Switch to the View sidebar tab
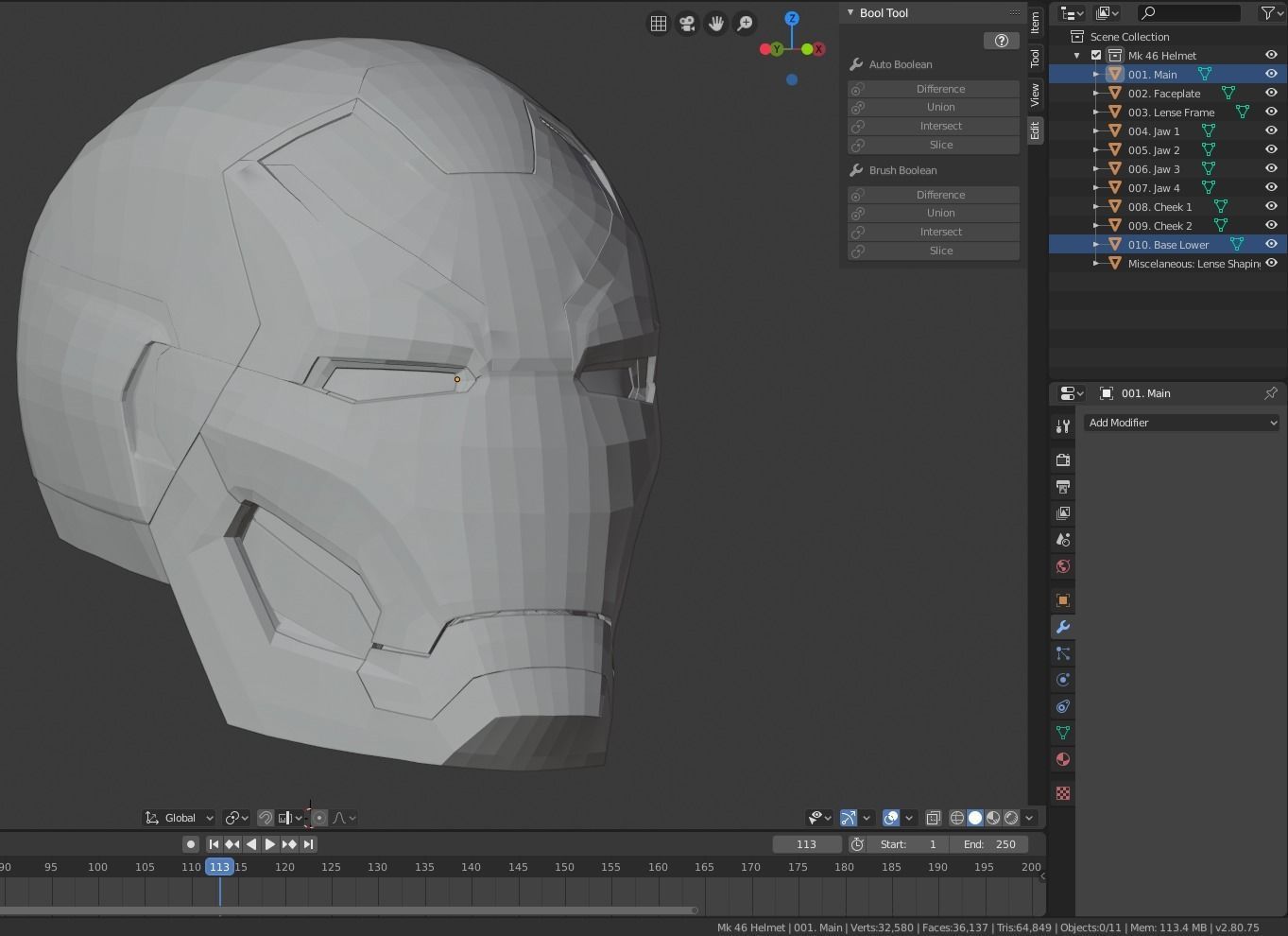 [x=1036, y=94]
